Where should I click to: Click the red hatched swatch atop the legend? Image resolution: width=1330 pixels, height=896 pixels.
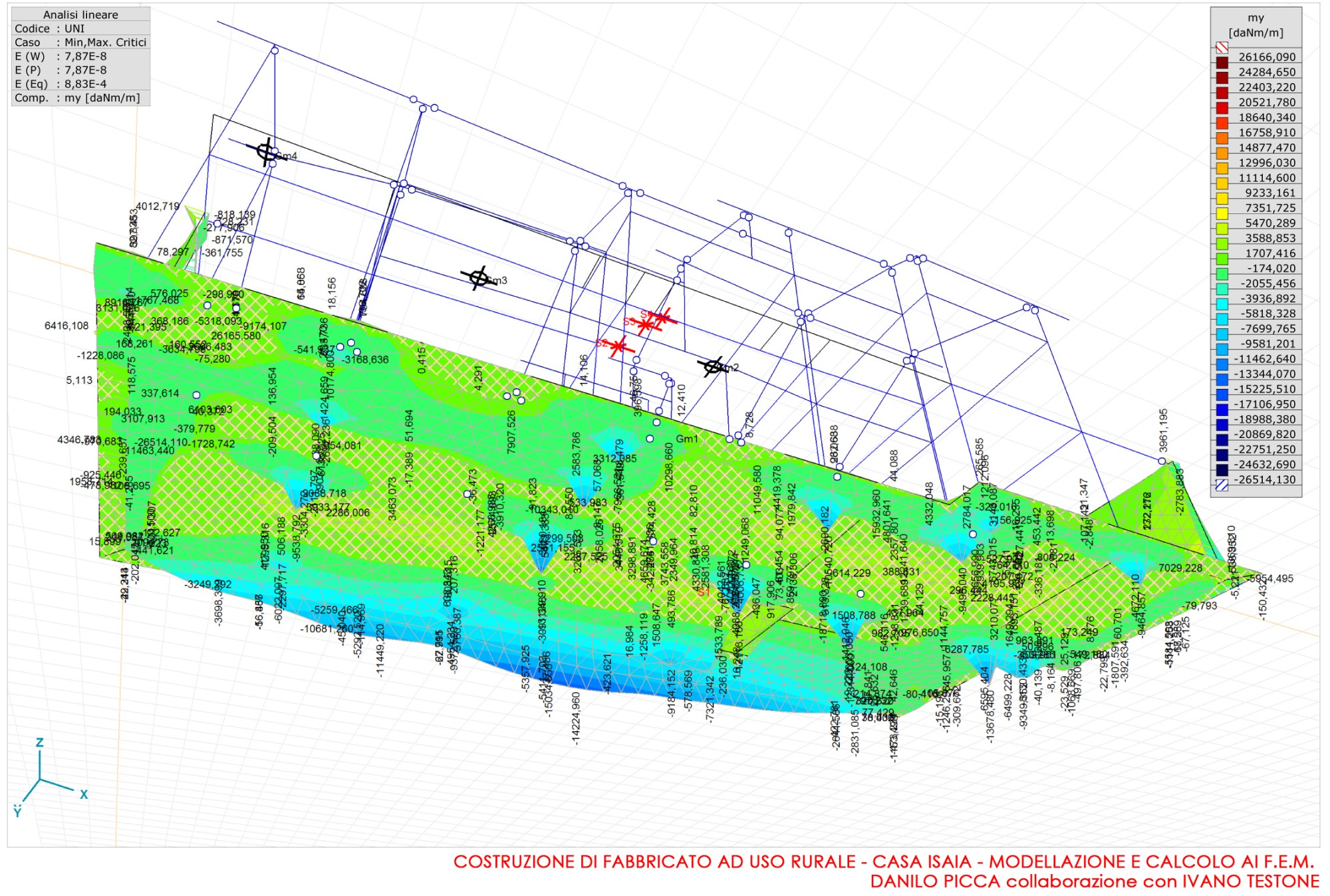pyautogui.click(x=1222, y=47)
